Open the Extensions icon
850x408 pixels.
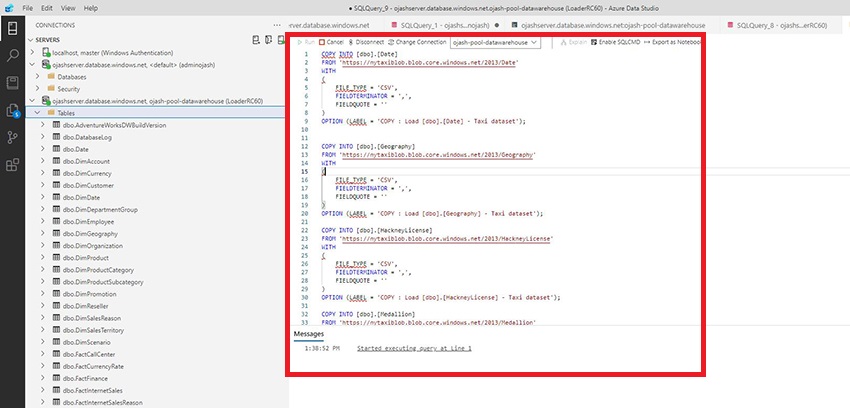pos(12,165)
